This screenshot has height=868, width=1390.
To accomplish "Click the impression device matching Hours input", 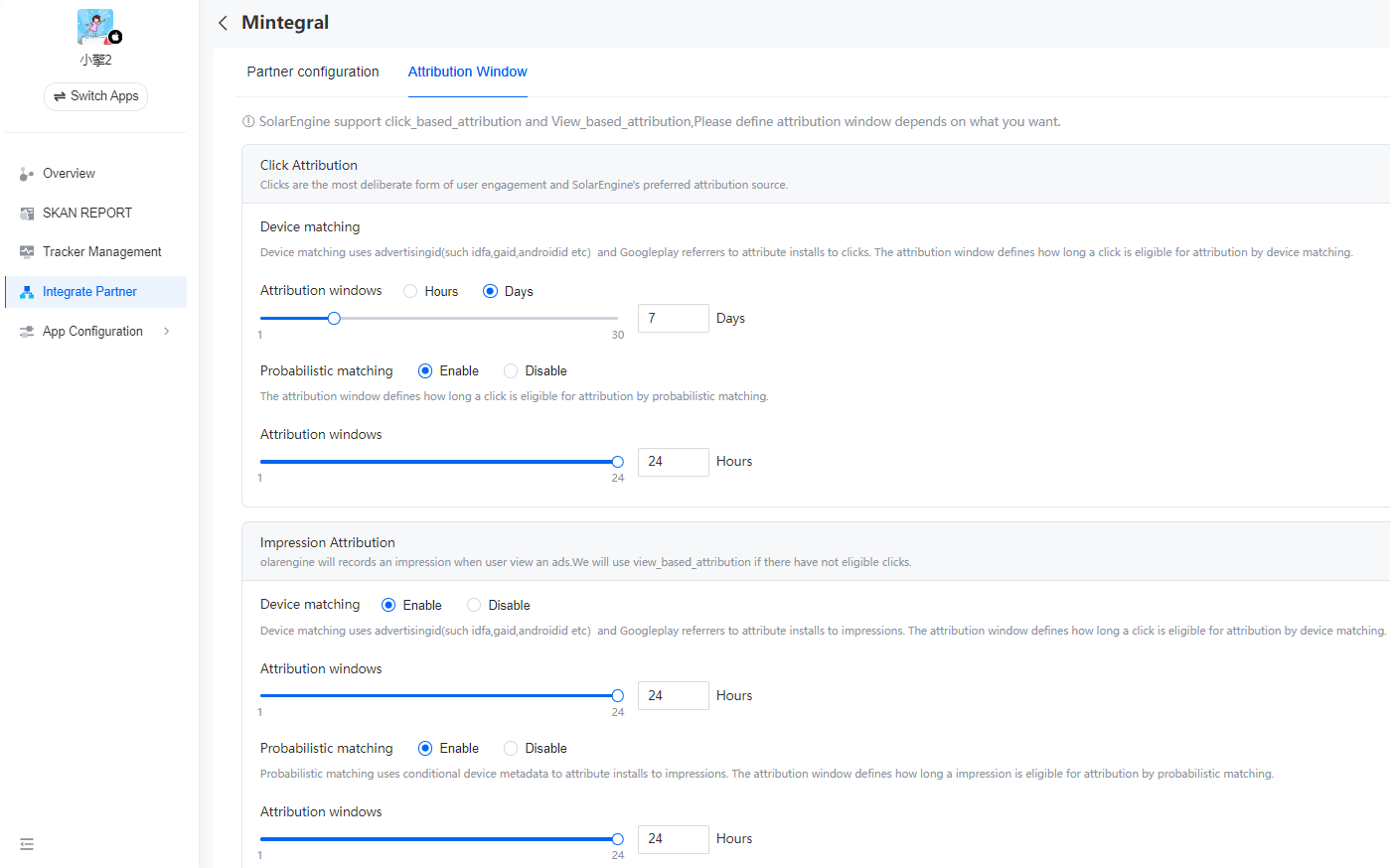I will tap(674, 695).
